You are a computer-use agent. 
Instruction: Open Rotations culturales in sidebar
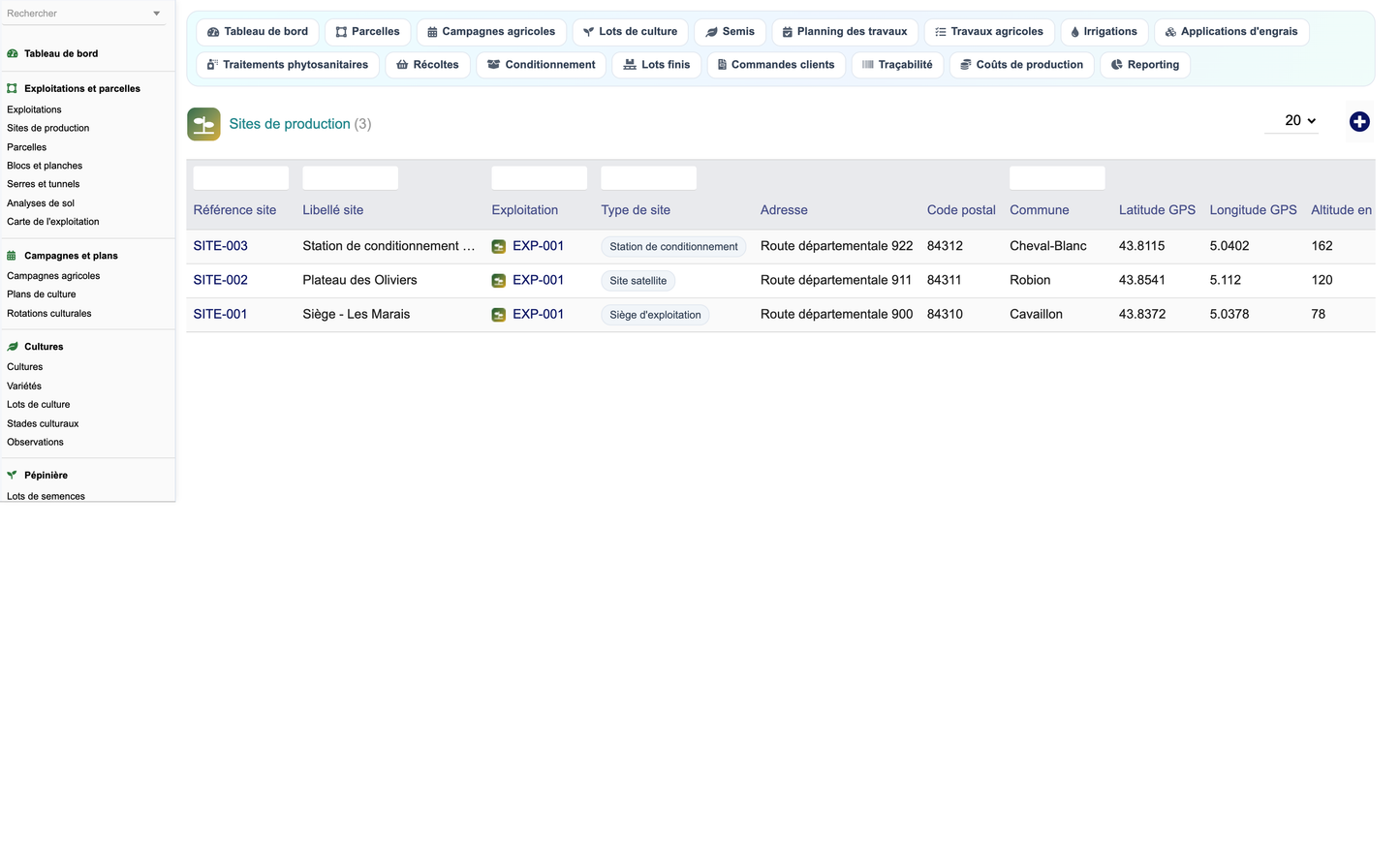(49, 314)
